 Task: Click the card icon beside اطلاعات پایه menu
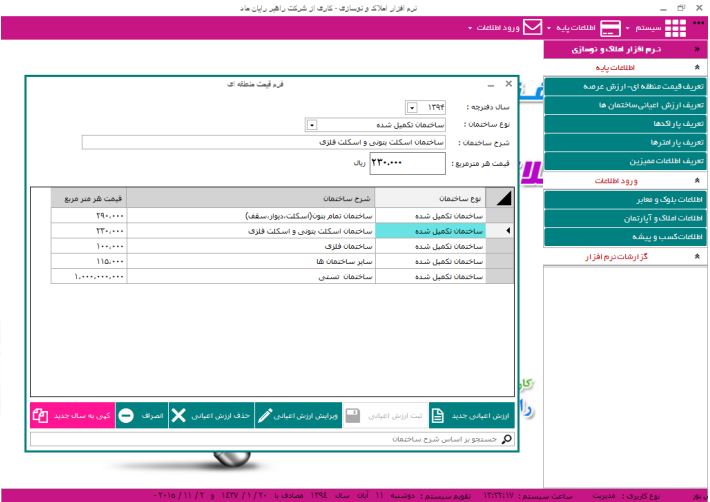click(610, 28)
